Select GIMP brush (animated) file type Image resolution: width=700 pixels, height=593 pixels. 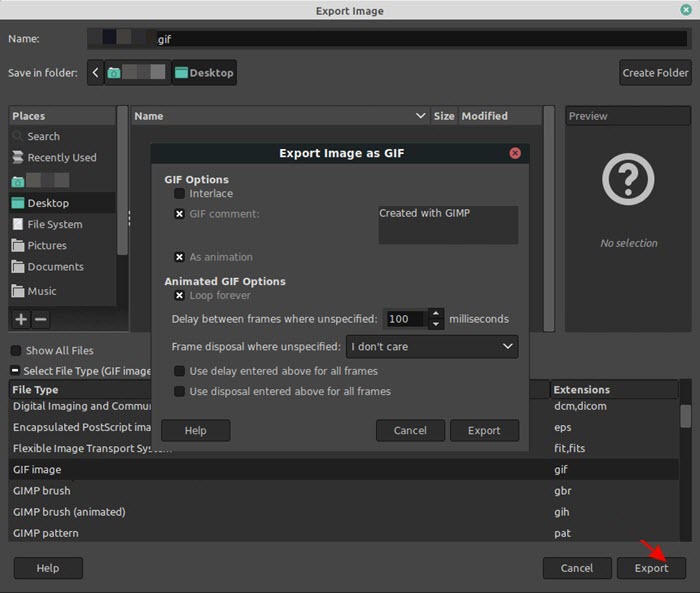(344, 512)
